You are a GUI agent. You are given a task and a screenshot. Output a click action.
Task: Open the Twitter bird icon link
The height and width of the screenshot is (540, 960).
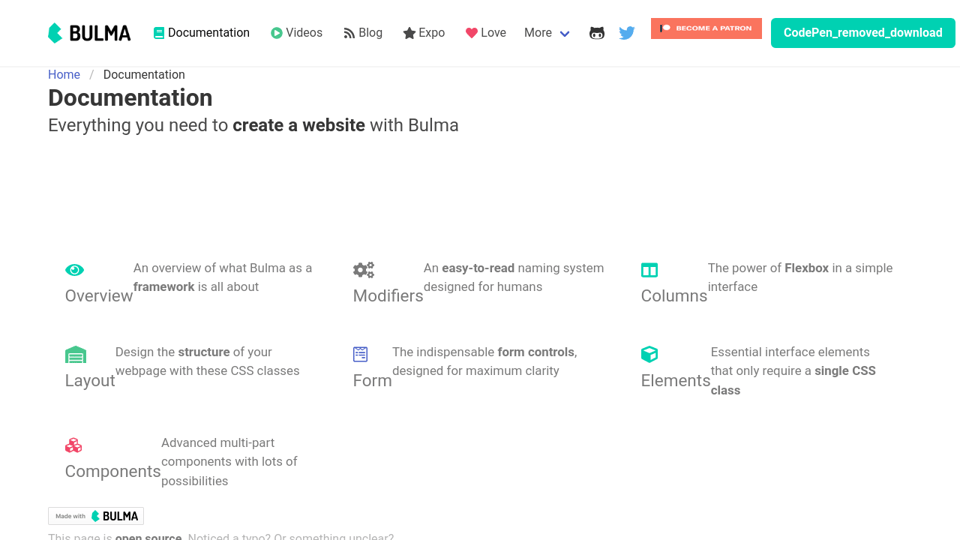coord(626,33)
